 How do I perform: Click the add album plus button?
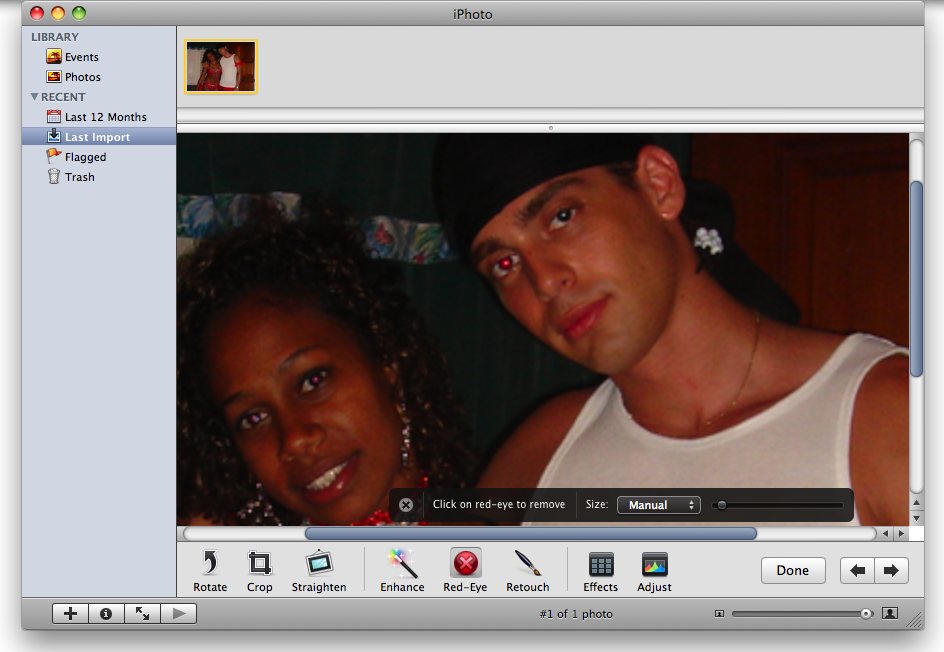coord(70,614)
